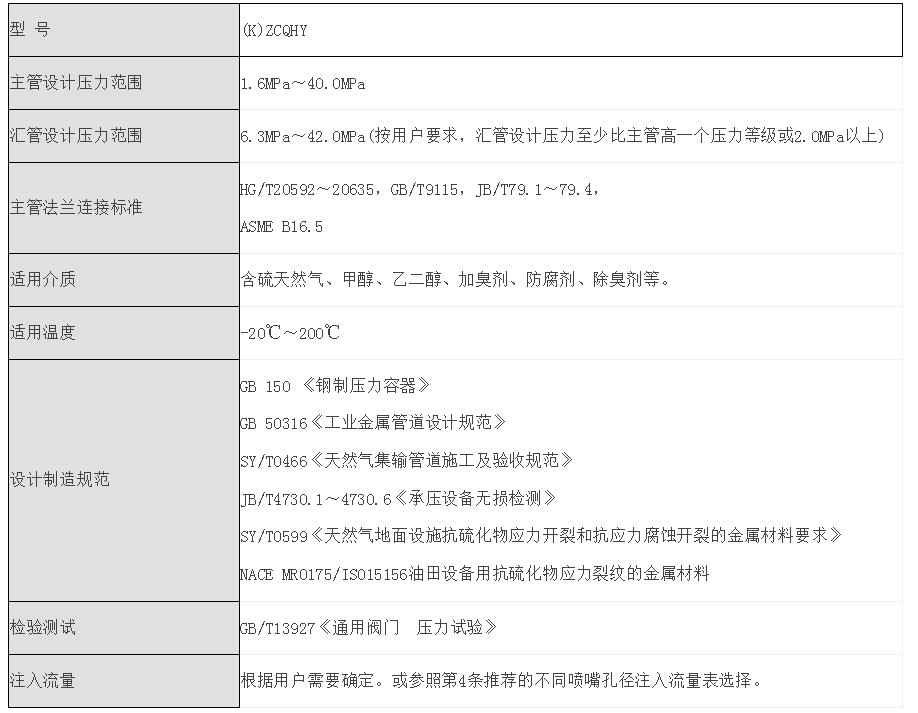Select the 适用温度 label cell
Screen dimensions: 918x713
pyautogui.click(x=122, y=332)
